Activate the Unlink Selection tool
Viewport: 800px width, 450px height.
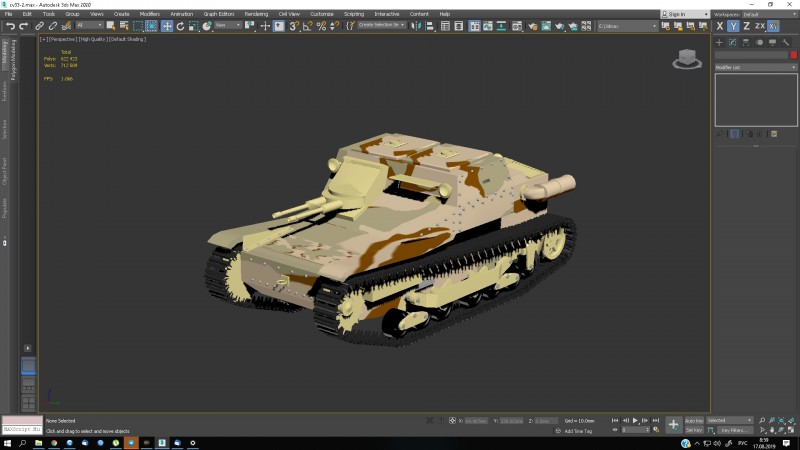click(x=53, y=26)
